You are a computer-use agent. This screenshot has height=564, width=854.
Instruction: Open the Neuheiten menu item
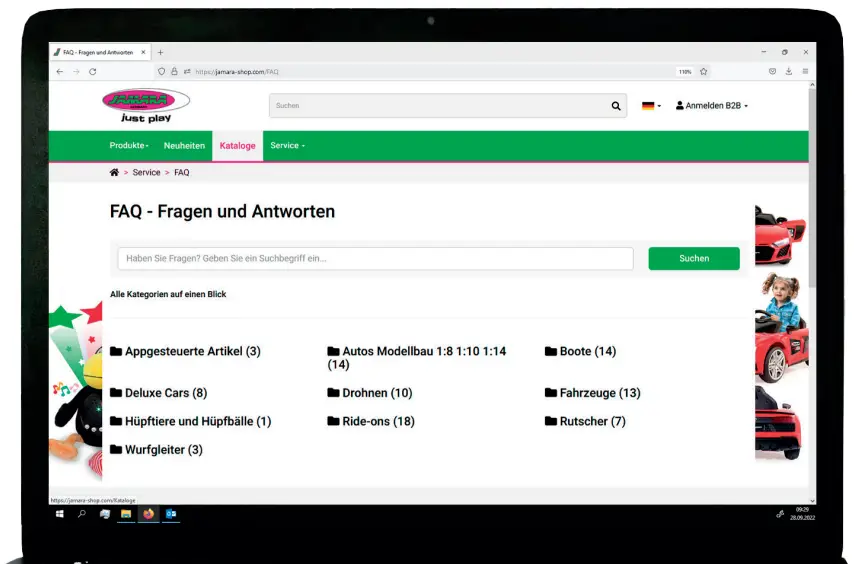coord(184,145)
